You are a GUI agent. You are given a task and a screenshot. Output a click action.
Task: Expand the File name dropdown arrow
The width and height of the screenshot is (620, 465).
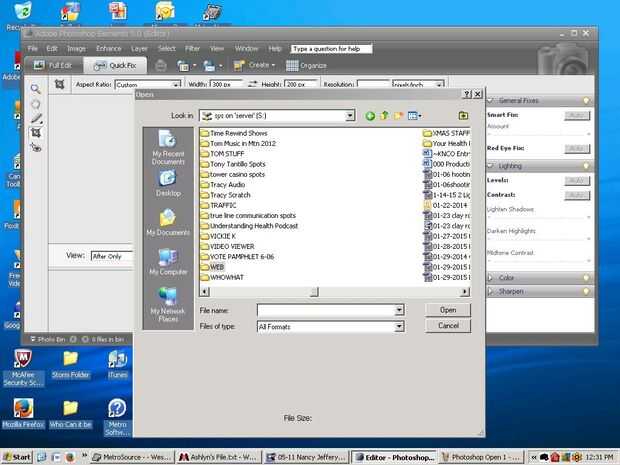pos(399,310)
